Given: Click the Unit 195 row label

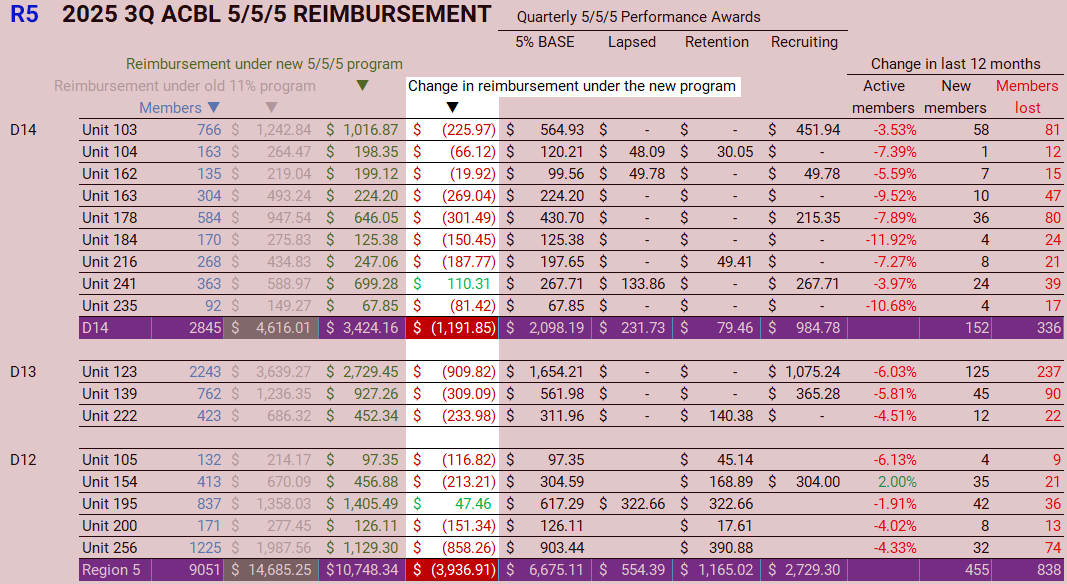Looking at the screenshot, I should (x=110, y=504).
